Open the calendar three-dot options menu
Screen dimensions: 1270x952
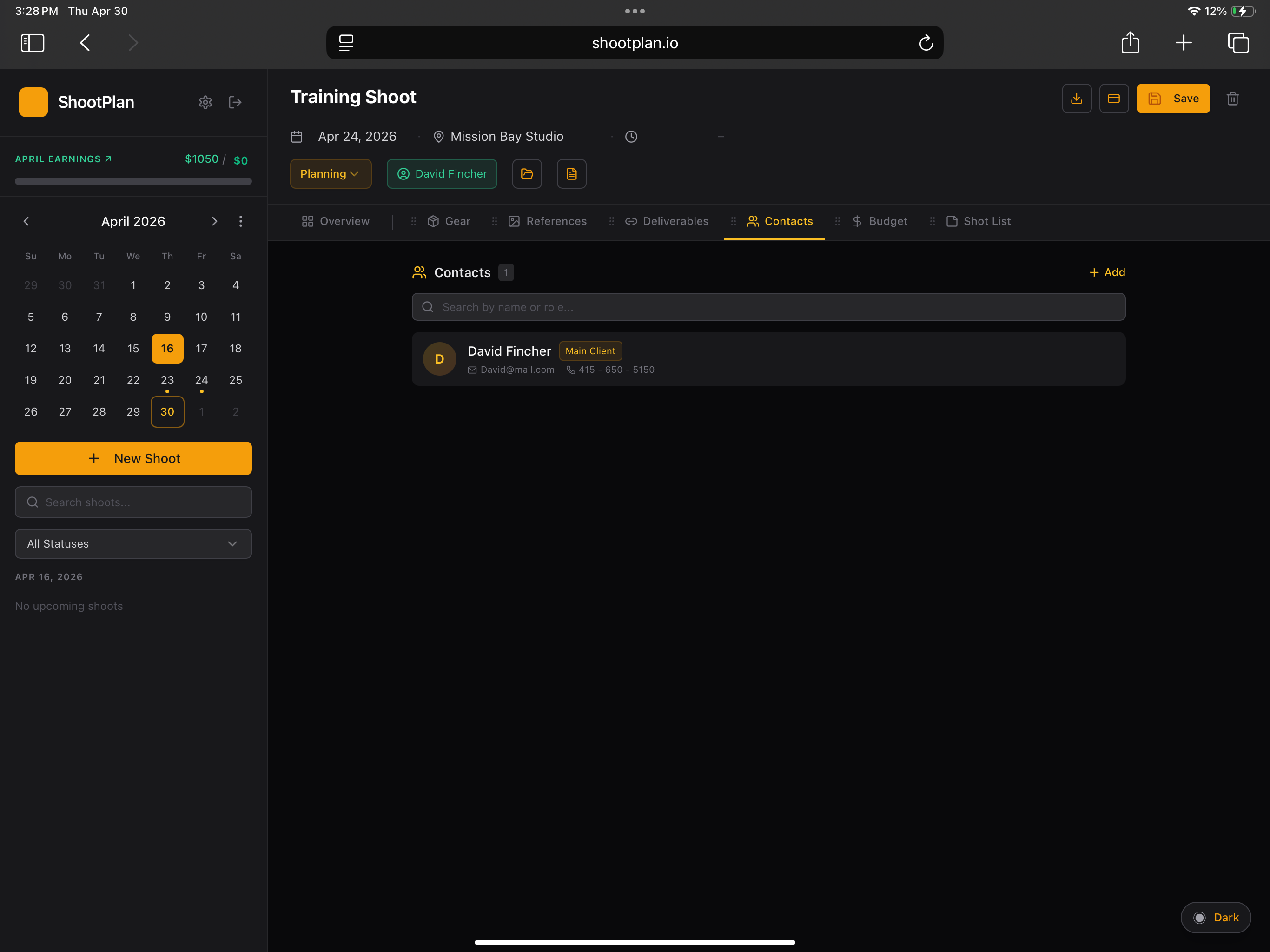(240, 222)
